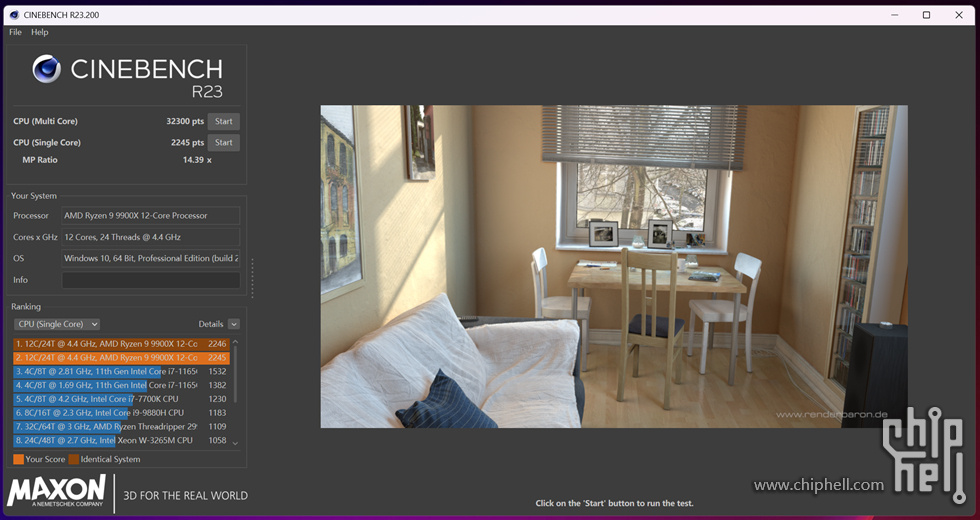Open the File menu
This screenshot has height=520, width=980.
tap(15, 32)
